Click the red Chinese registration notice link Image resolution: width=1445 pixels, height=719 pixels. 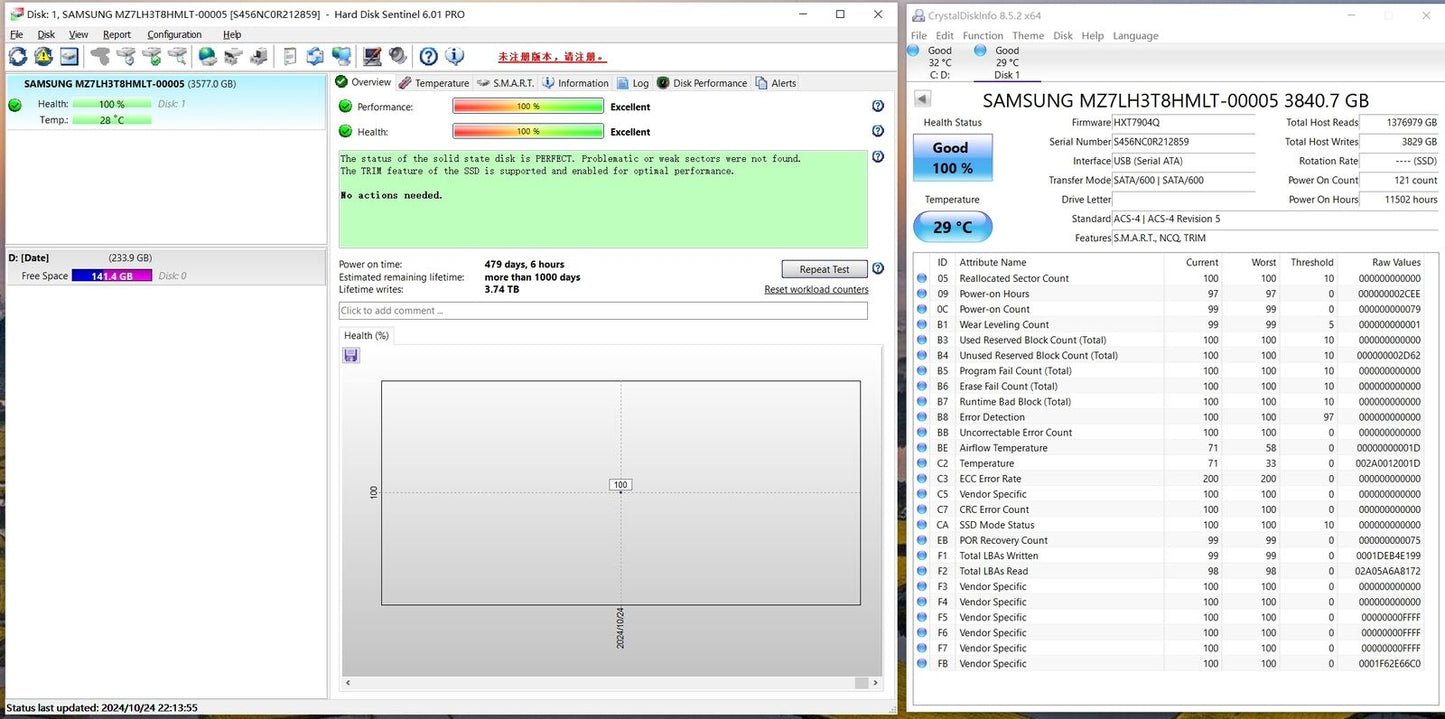click(552, 57)
